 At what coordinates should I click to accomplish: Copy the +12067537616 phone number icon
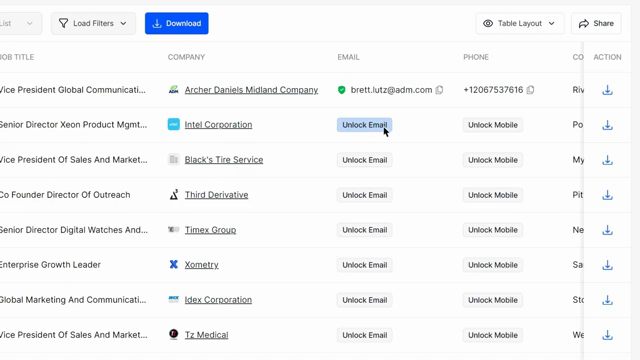[x=530, y=90]
